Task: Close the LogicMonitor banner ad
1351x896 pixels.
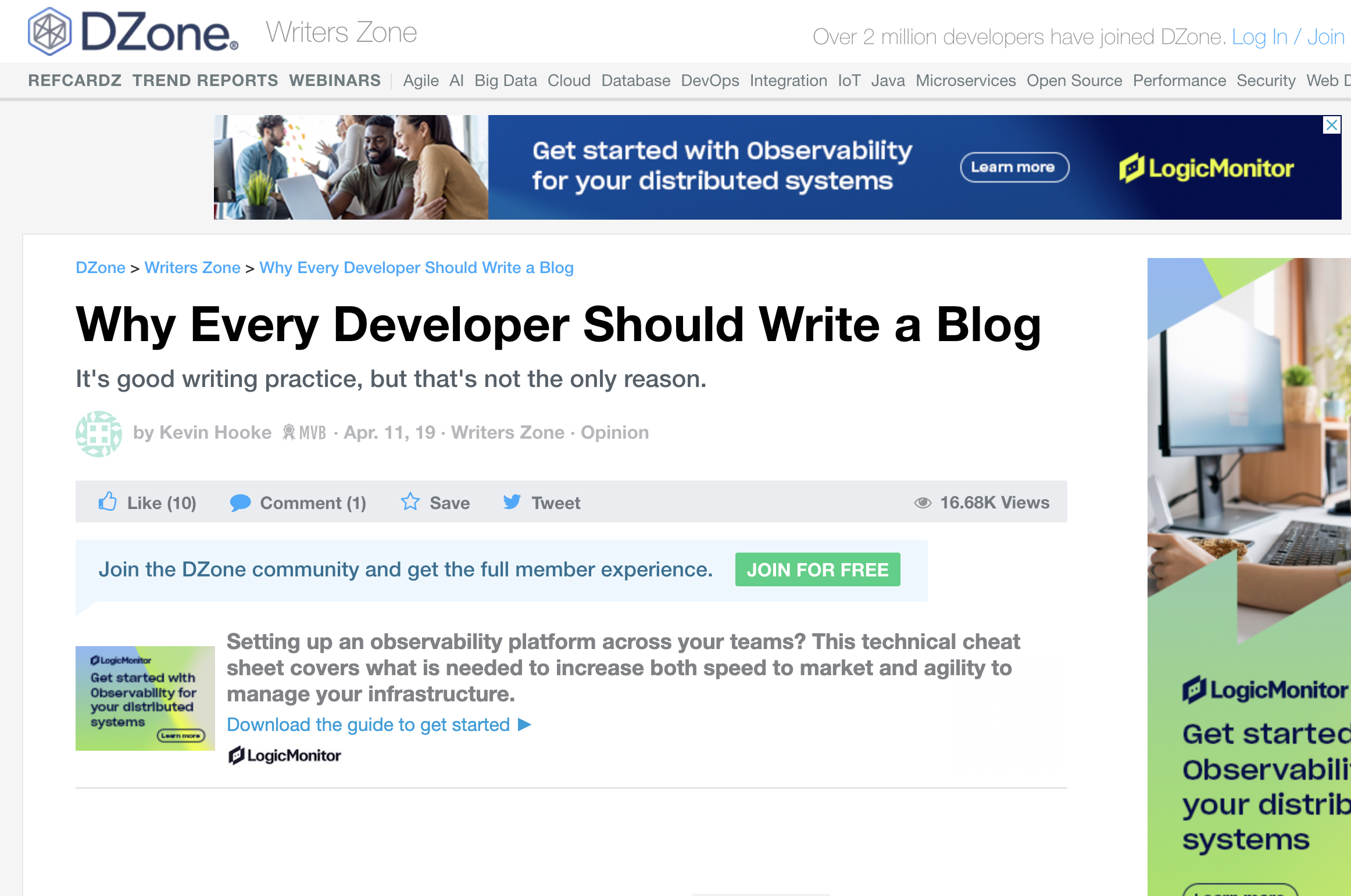Action: coord(1332,125)
